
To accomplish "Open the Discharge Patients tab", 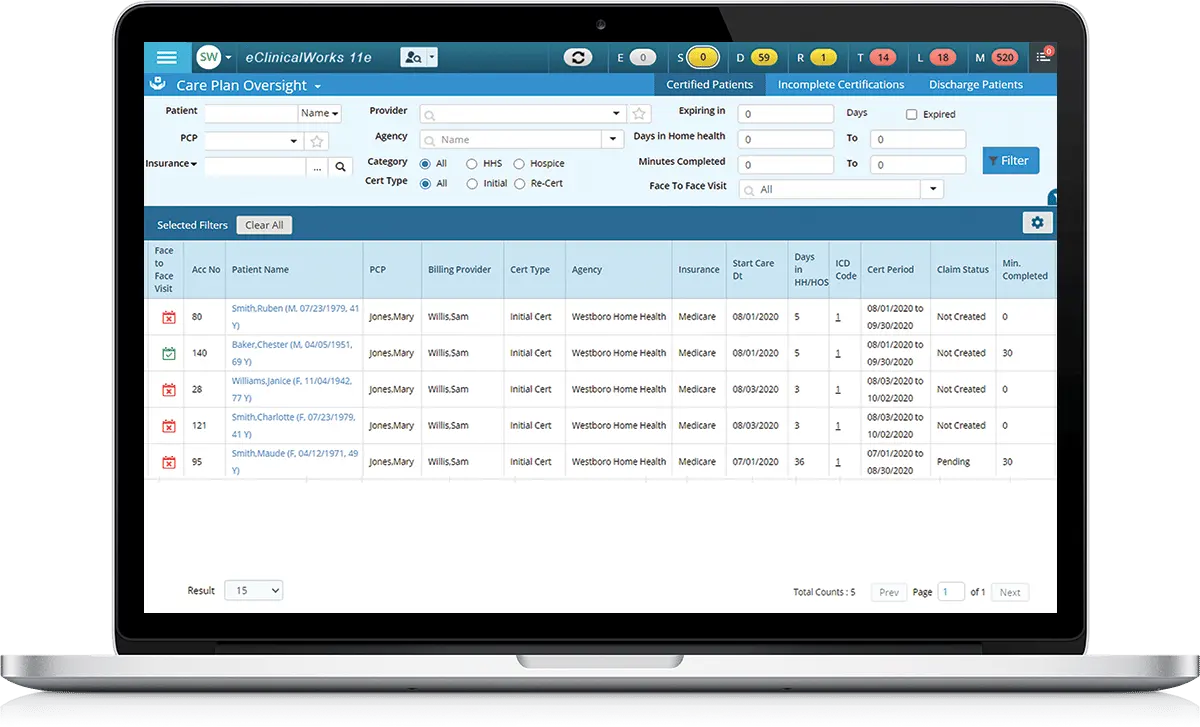I will 975,84.
